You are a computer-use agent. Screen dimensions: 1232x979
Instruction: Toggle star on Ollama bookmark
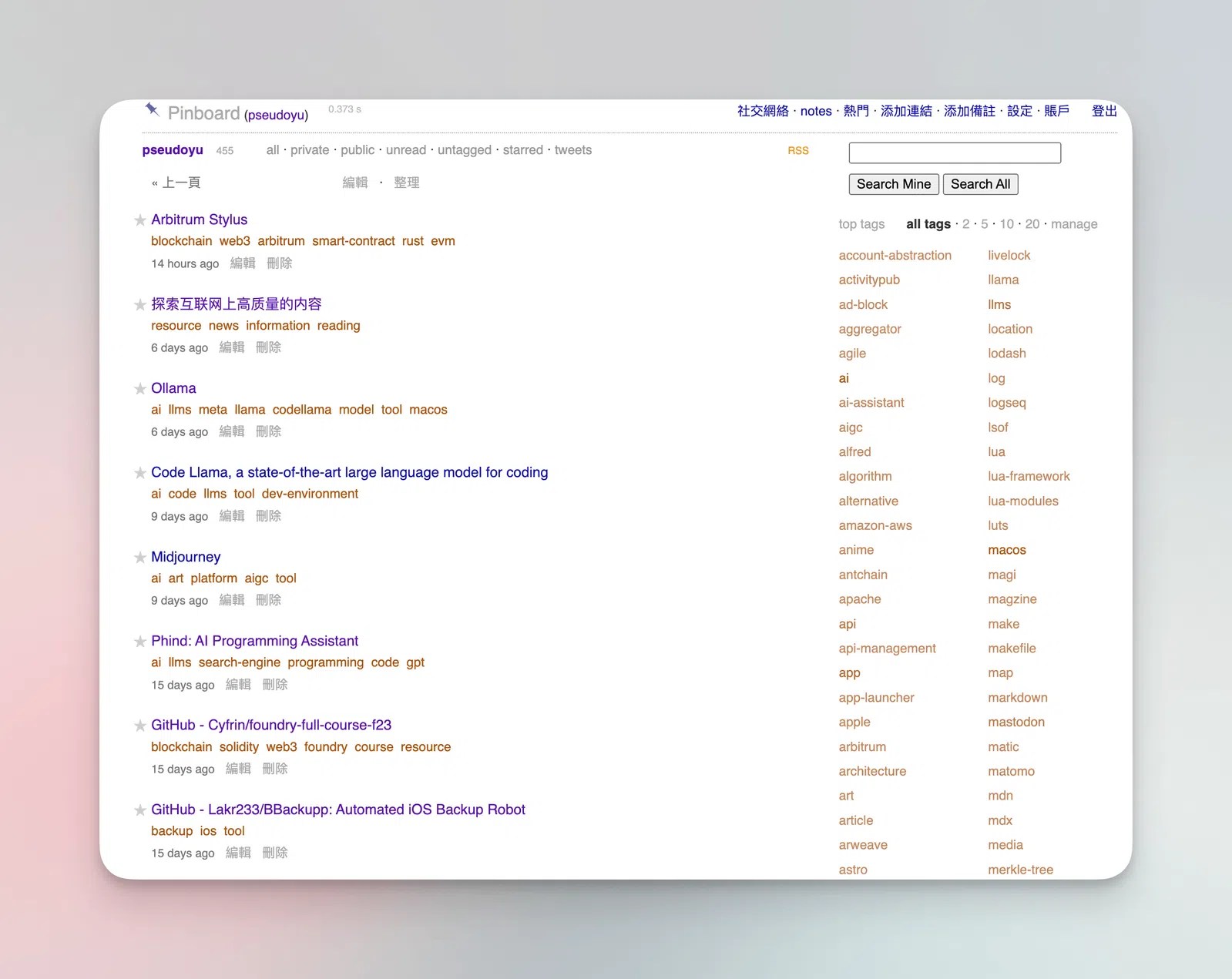pos(140,389)
